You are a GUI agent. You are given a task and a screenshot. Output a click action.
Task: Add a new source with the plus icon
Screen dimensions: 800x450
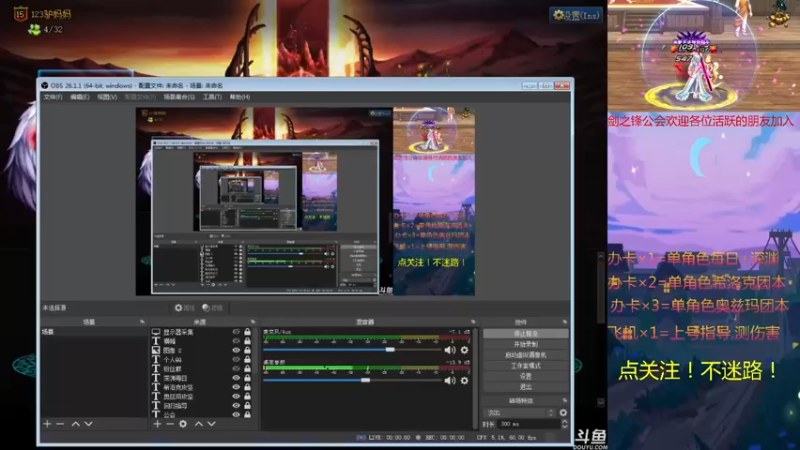click(157, 424)
